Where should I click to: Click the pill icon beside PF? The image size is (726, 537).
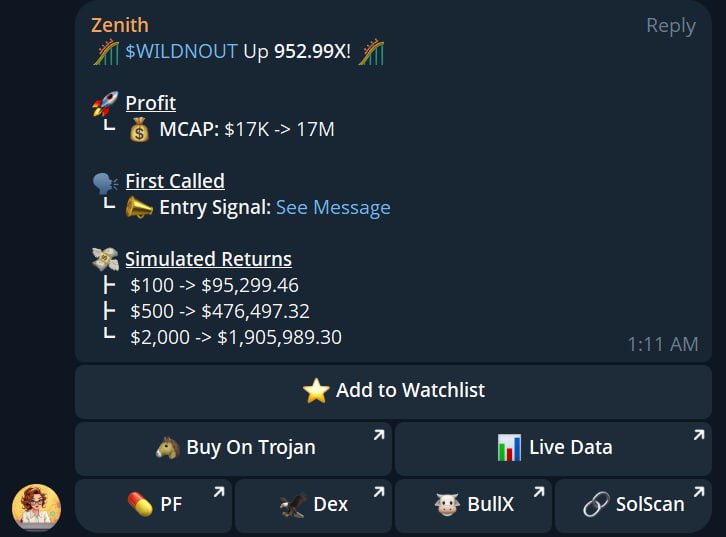[x=140, y=504]
